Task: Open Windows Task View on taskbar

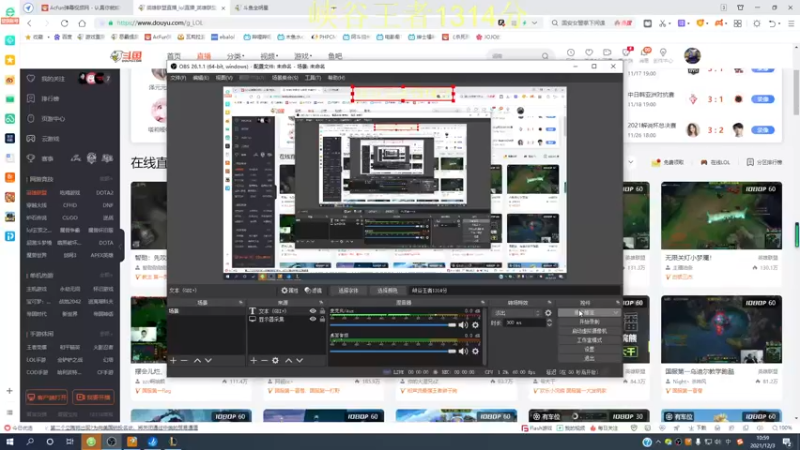Action: pyautogui.click(x=70, y=442)
